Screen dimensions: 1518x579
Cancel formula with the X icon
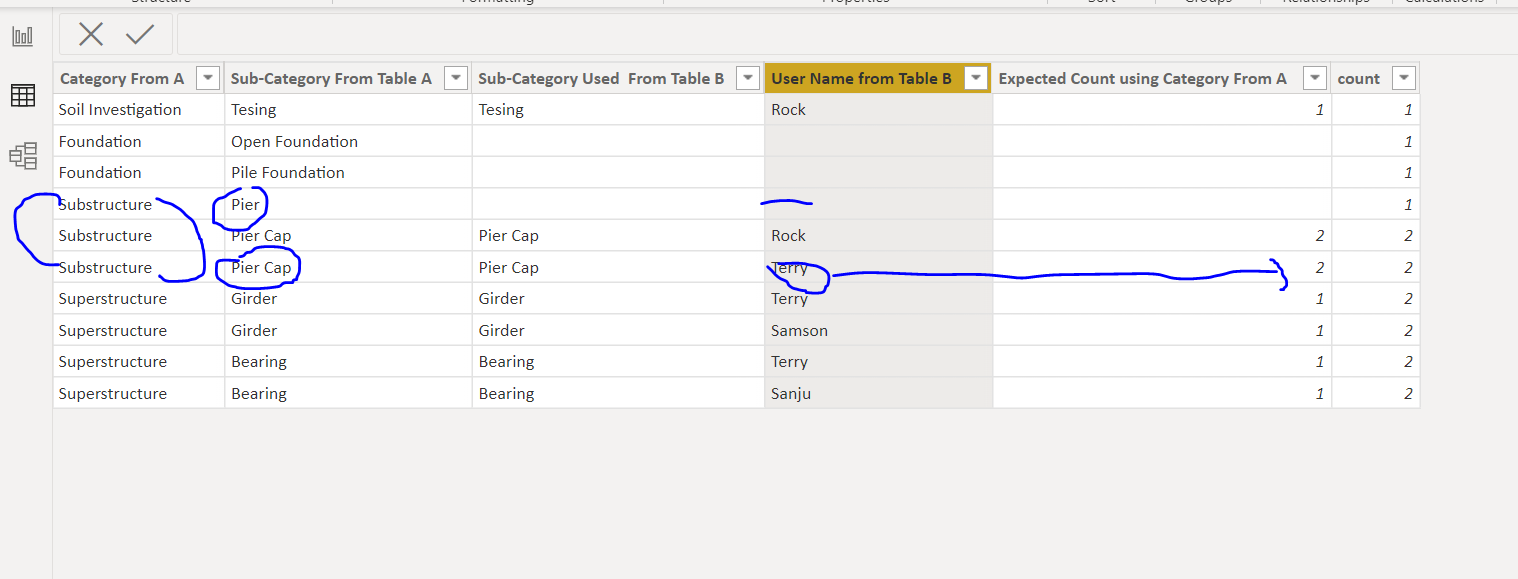[91, 35]
